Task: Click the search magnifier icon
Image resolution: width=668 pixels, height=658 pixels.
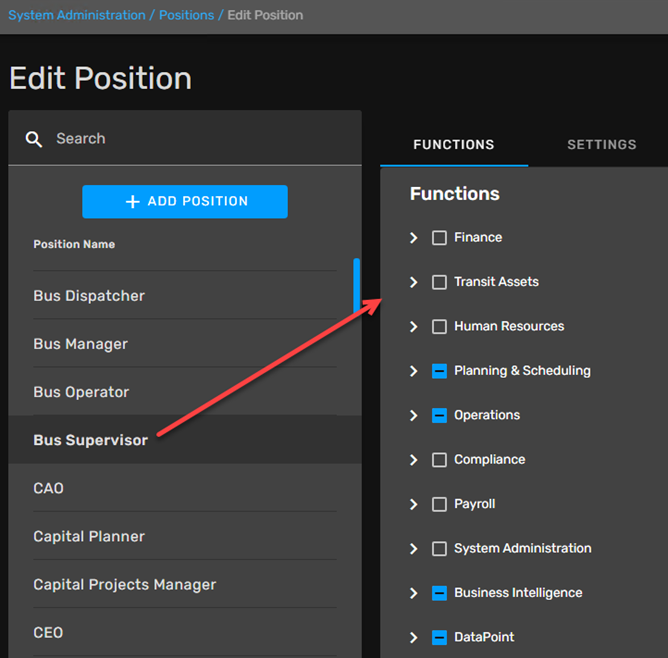Action: coord(34,139)
